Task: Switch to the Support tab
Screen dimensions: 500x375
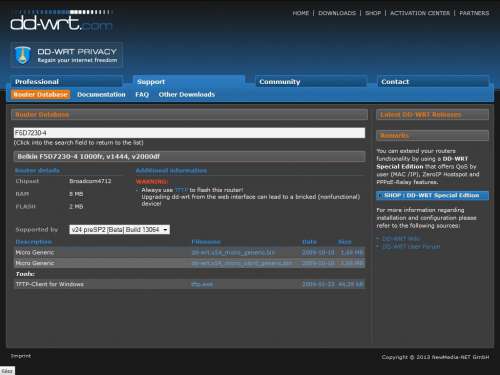Action: pyautogui.click(x=189, y=82)
